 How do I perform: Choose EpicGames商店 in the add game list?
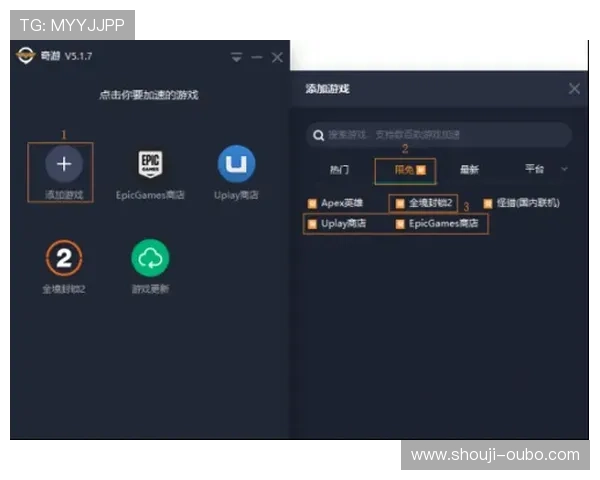click(x=437, y=224)
